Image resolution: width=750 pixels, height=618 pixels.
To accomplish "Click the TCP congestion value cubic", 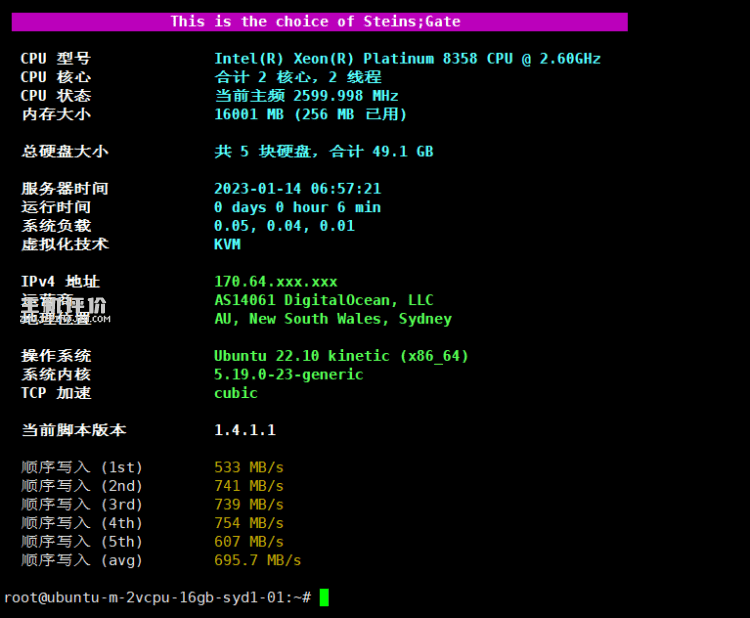I will 235,393.
